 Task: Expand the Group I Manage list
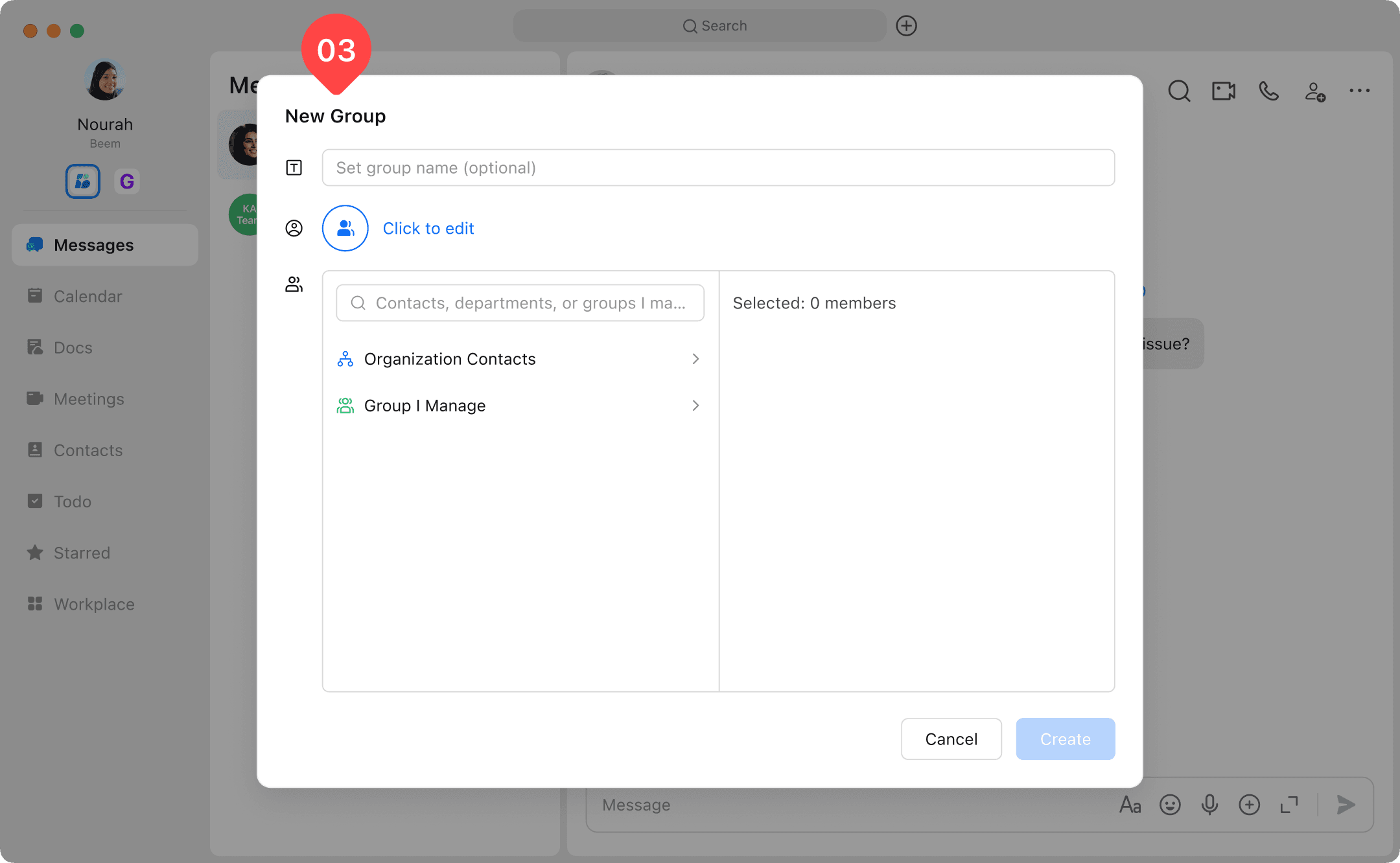[x=519, y=406]
